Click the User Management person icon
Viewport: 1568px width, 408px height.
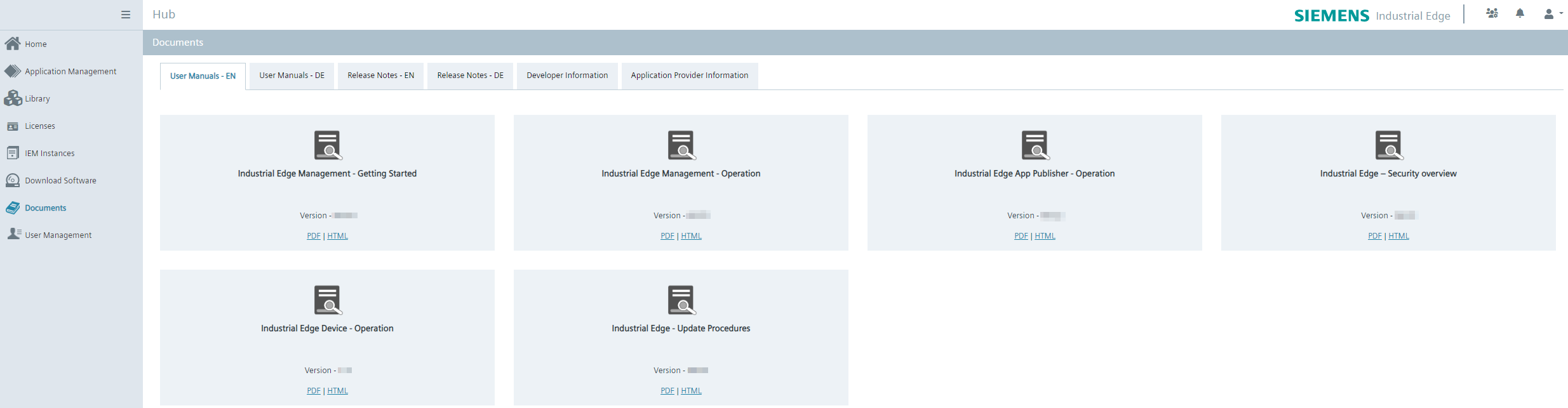pyautogui.click(x=14, y=234)
